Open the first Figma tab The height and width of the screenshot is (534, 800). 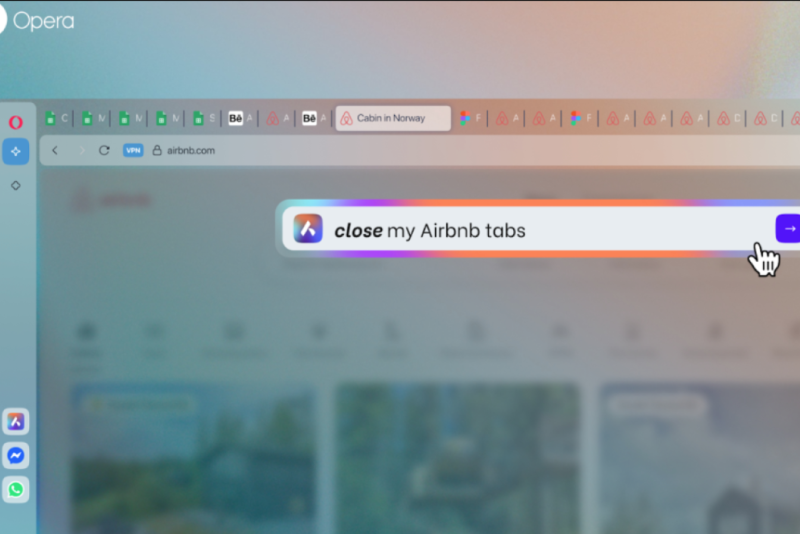[x=470, y=118]
